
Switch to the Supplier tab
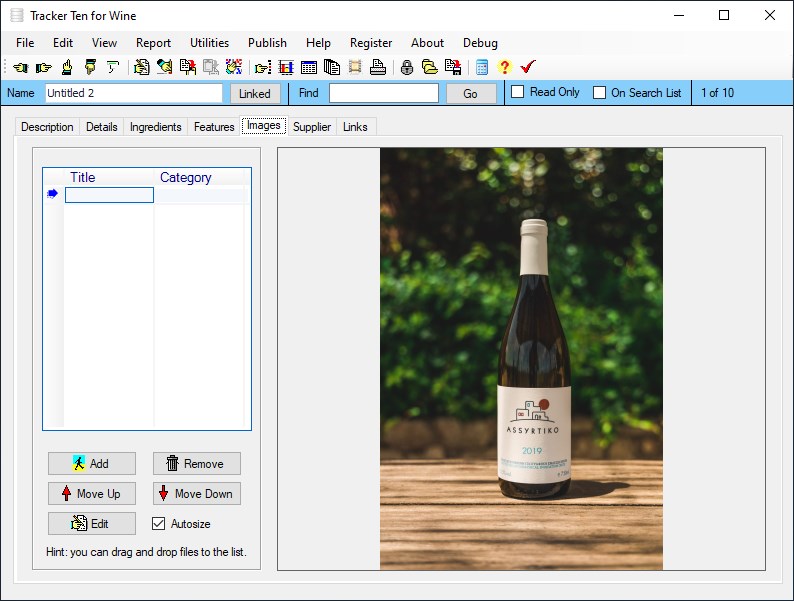point(311,127)
